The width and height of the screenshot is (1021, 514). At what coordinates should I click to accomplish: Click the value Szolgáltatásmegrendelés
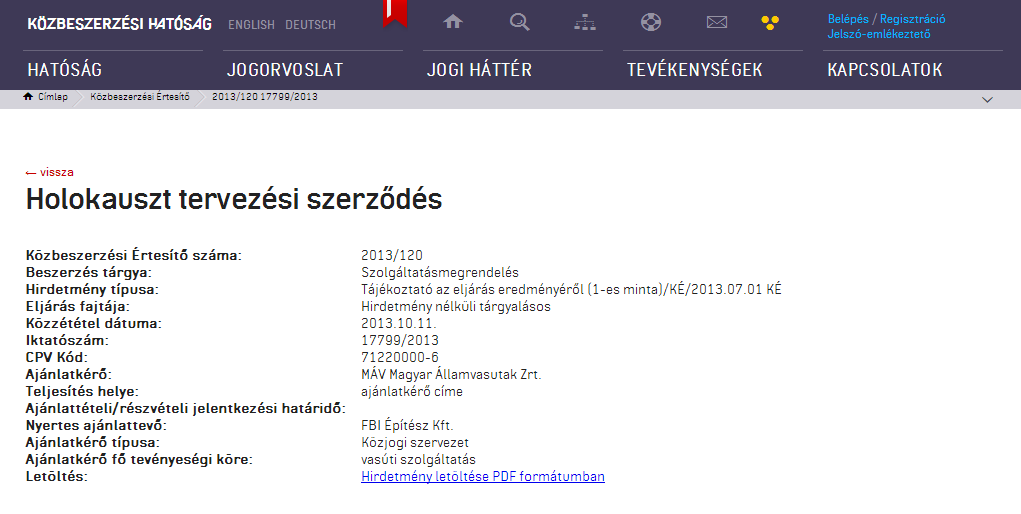click(x=440, y=272)
